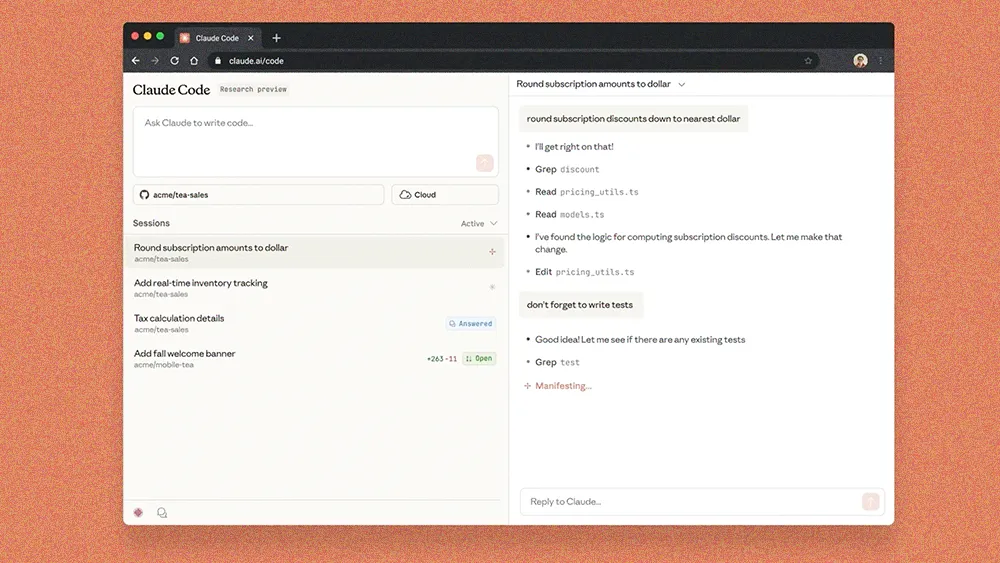The height and width of the screenshot is (563, 1000).
Task: Open 'Round subscription amounts to dollar' session
Action: coord(315,252)
